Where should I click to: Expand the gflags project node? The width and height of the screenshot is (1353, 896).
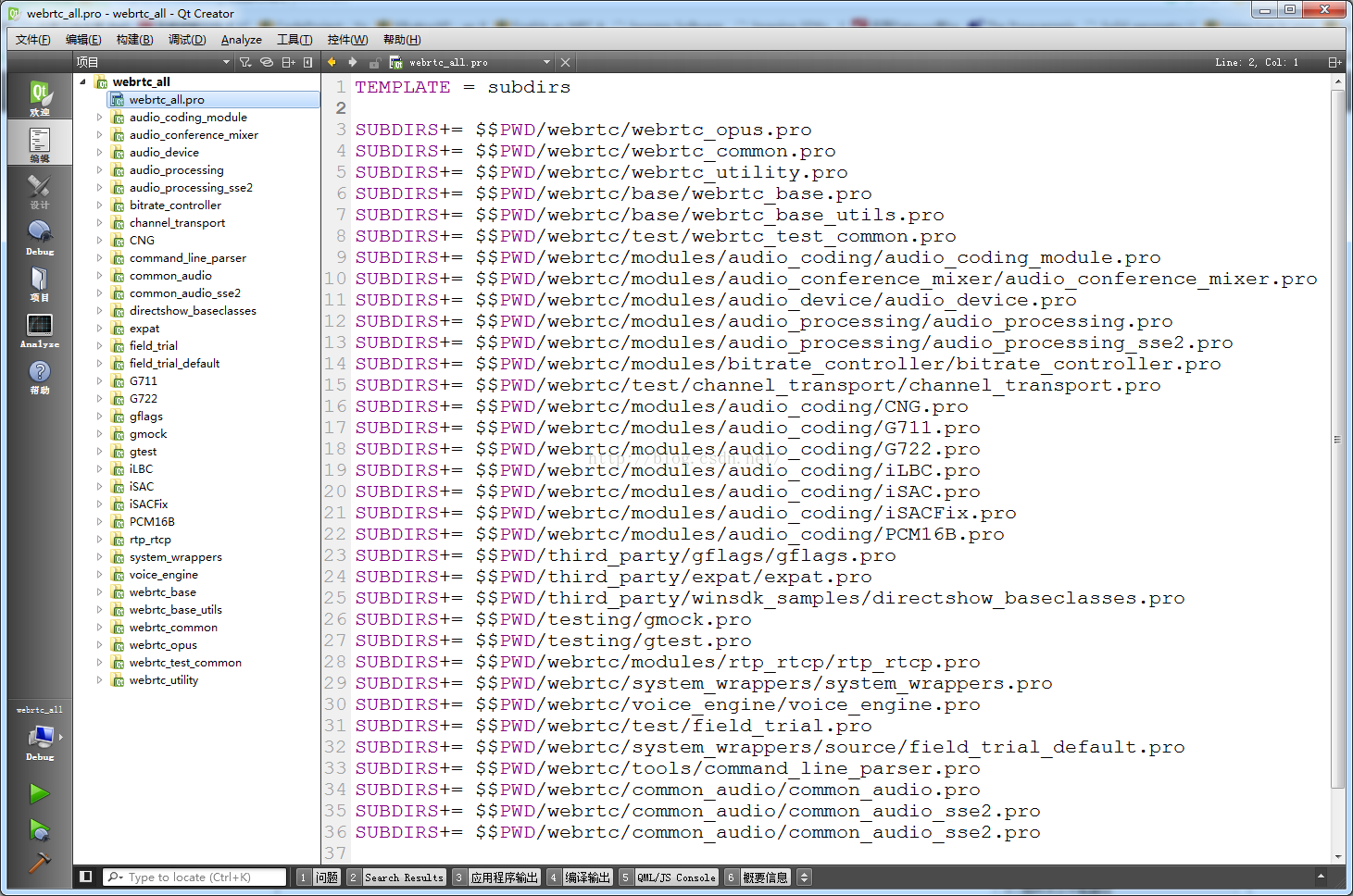click(x=100, y=417)
